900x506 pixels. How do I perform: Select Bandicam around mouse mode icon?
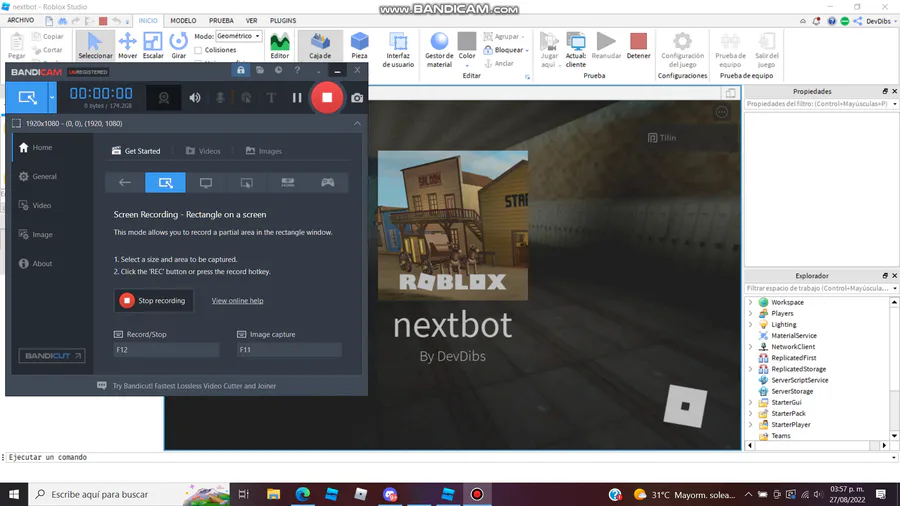click(x=246, y=182)
